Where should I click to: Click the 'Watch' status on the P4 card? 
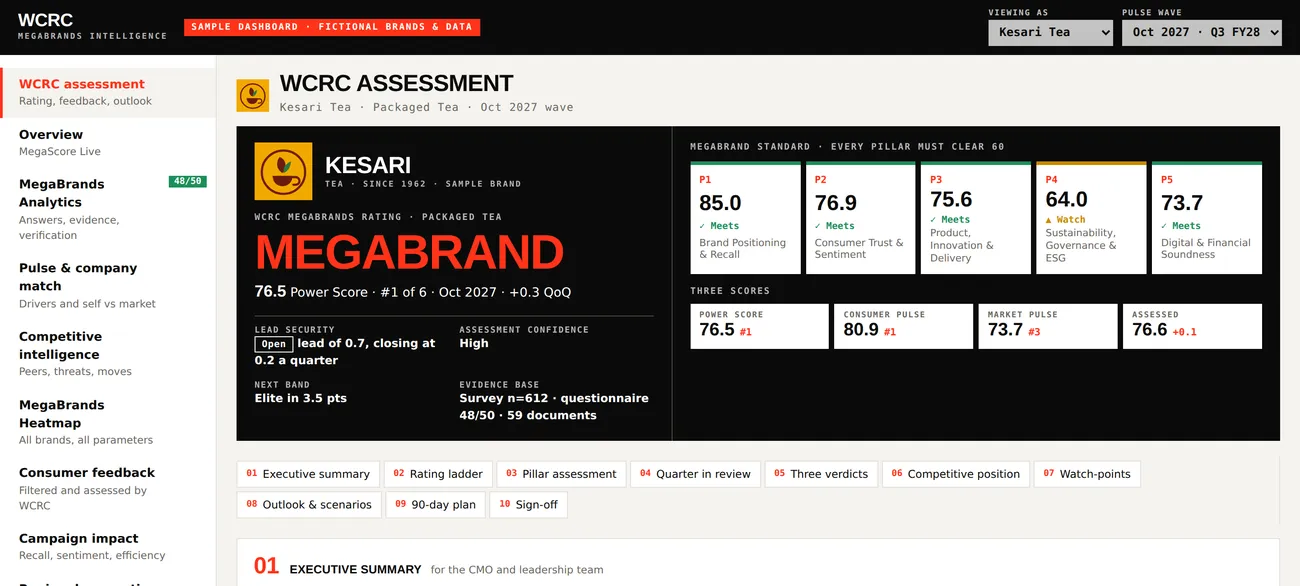pos(1066,220)
